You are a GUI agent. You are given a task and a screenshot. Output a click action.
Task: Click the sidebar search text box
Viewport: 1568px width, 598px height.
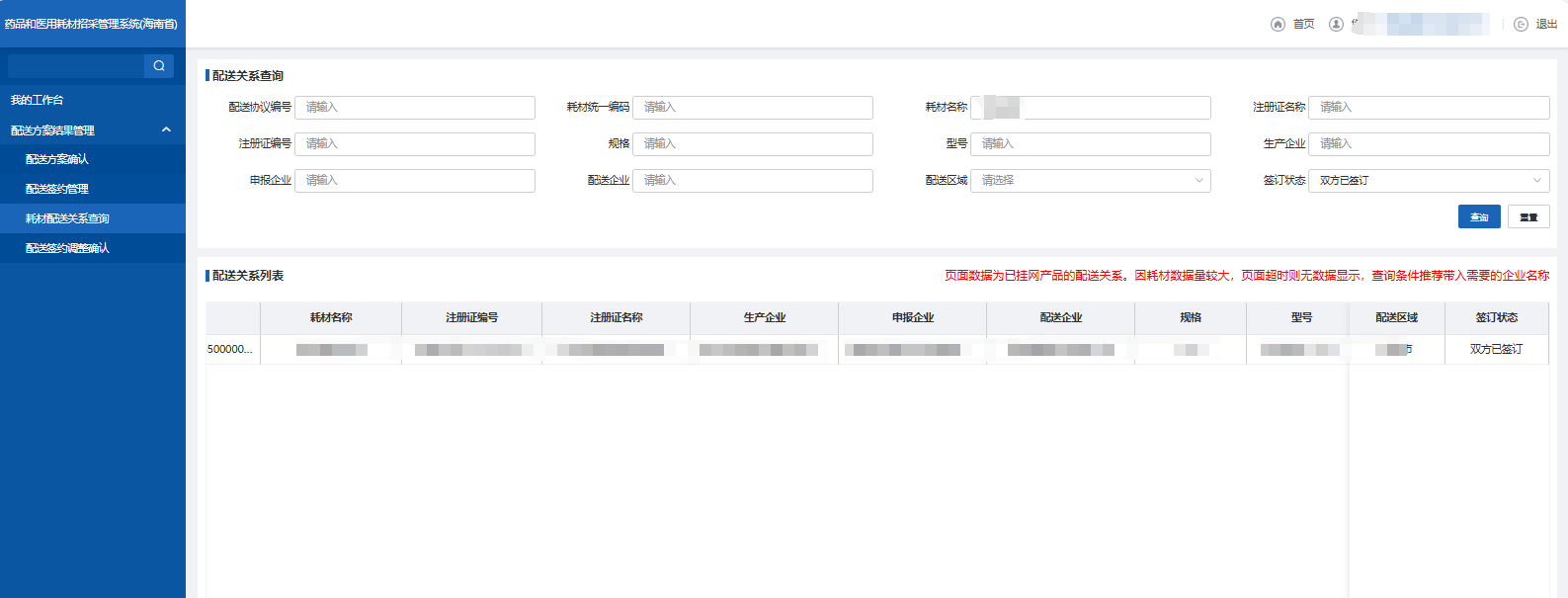(x=75, y=66)
